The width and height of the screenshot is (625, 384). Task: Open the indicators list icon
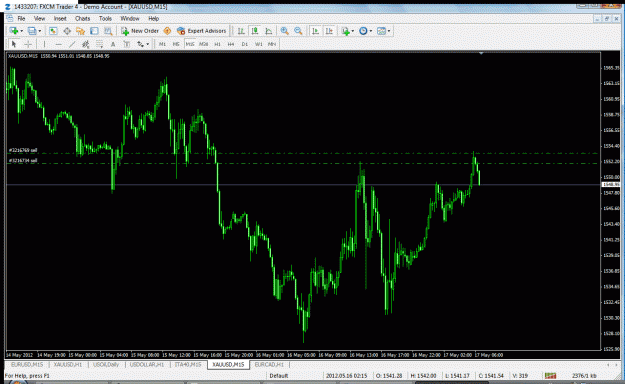(346, 31)
